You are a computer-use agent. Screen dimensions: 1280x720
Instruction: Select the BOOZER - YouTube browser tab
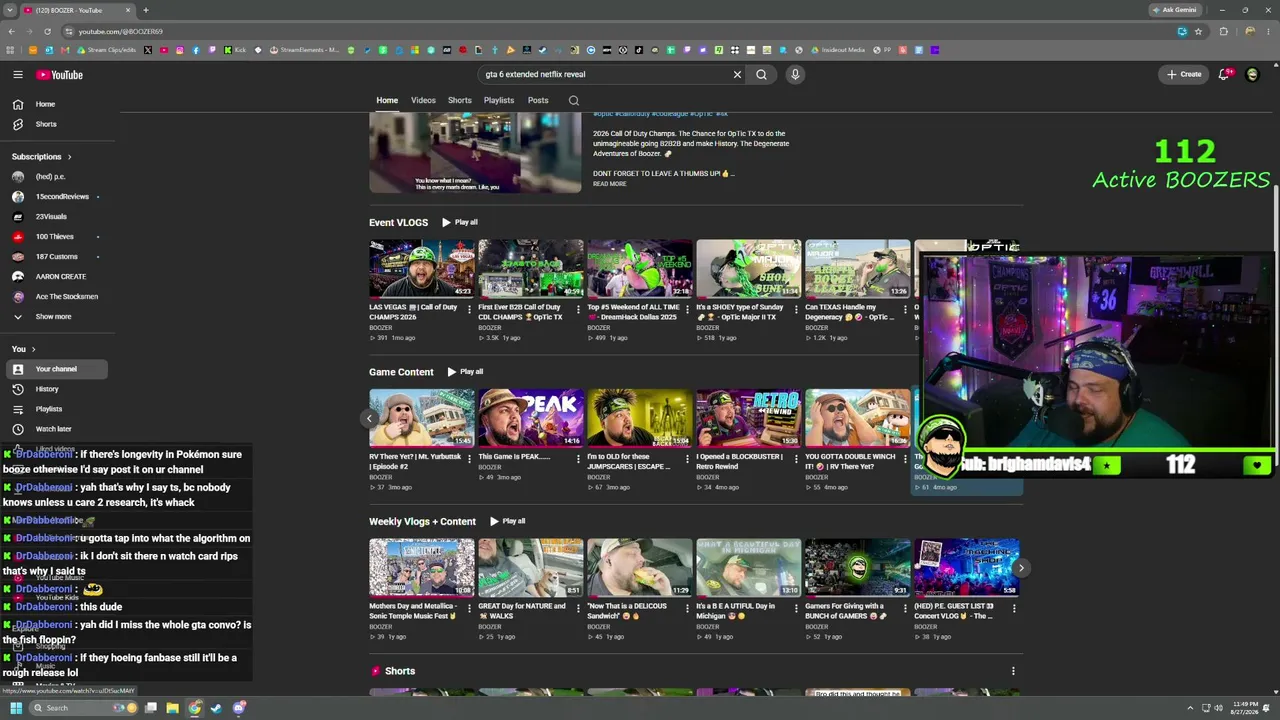click(x=78, y=10)
